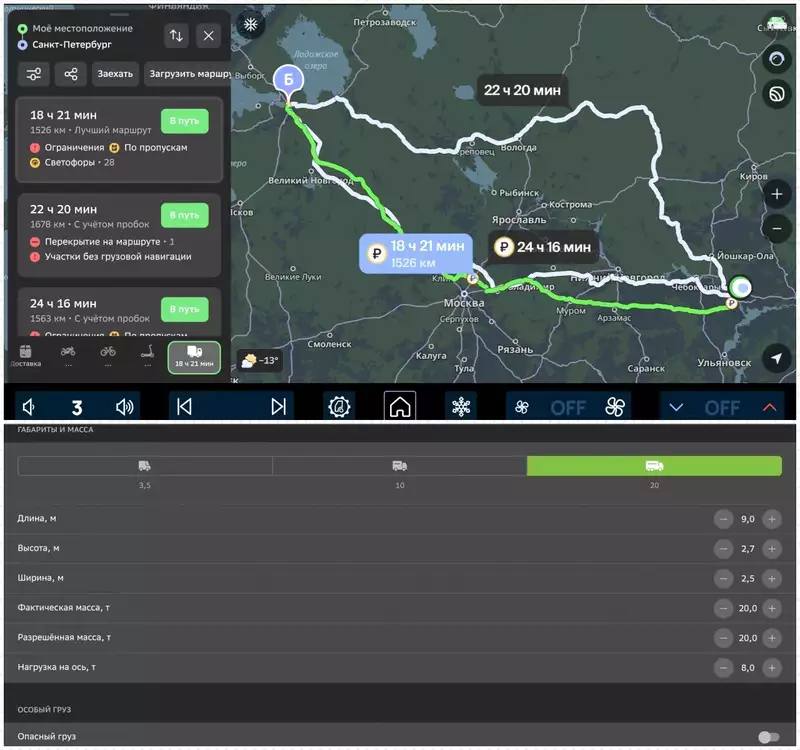Raise temperature with red up chevron
The width and height of the screenshot is (800, 750).
coord(770,408)
